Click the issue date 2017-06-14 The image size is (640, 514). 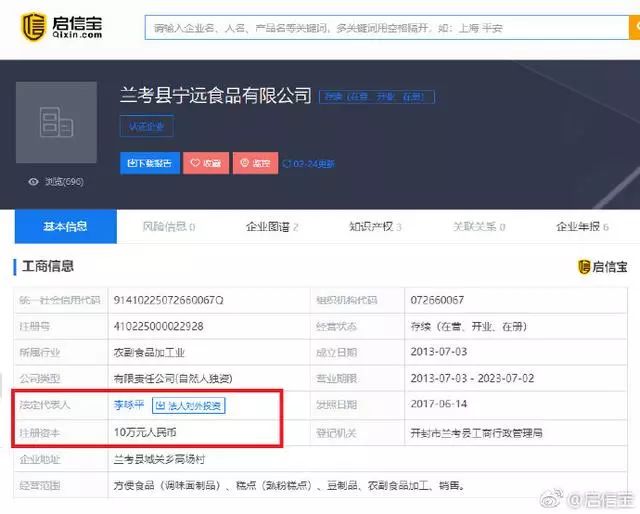pos(439,404)
